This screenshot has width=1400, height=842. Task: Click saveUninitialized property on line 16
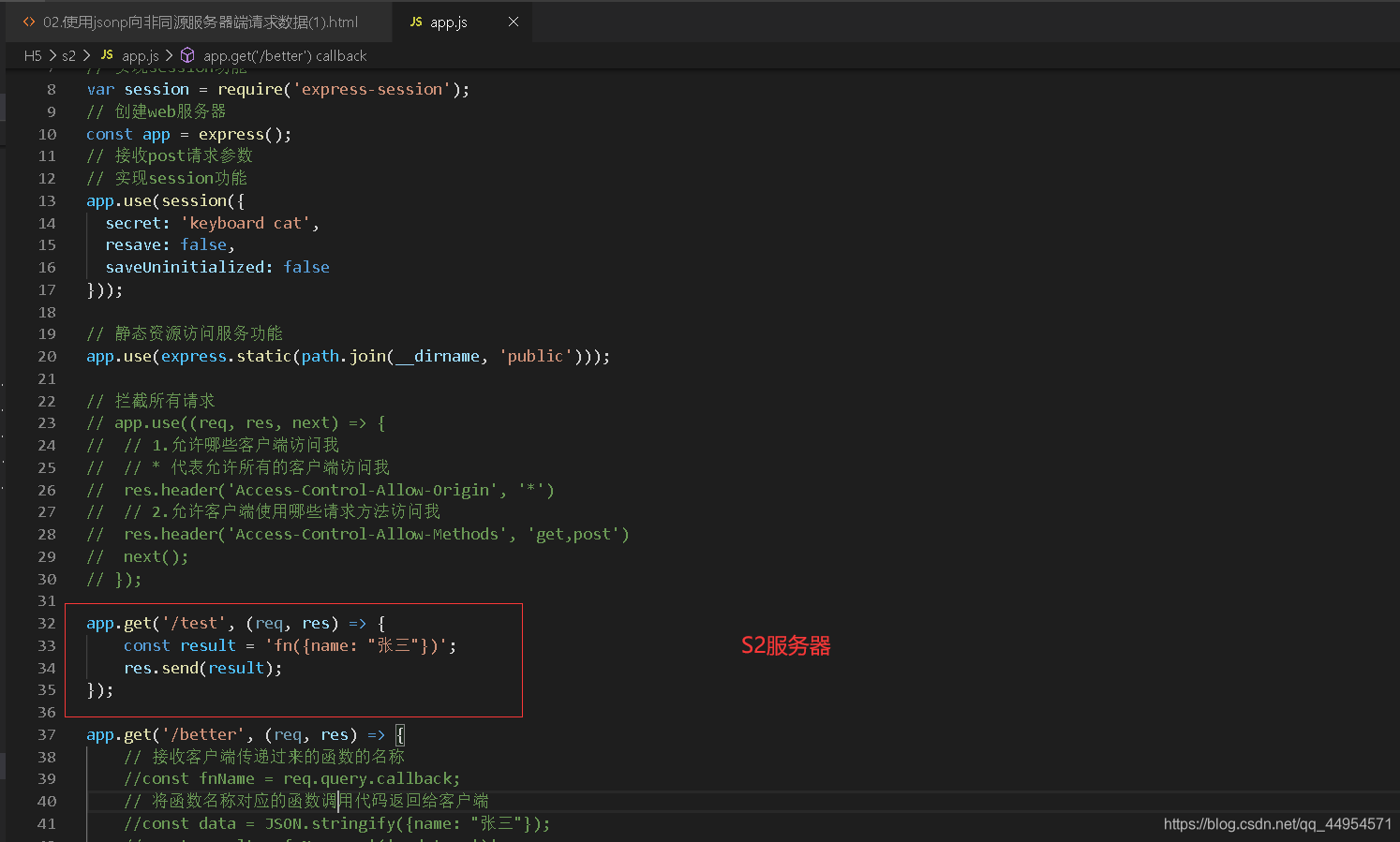[185, 267]
